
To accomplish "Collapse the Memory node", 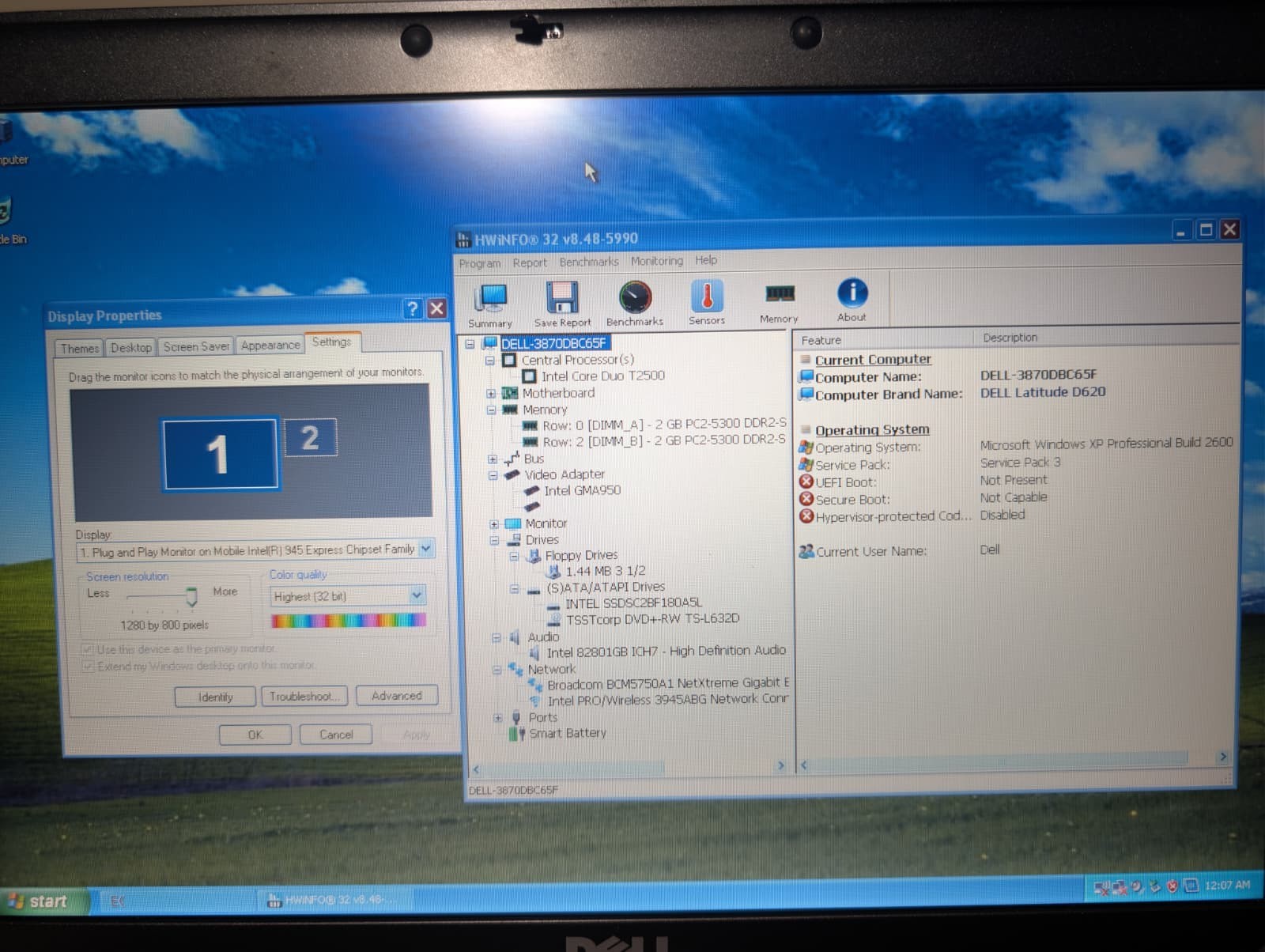I will [x=491, y=410].
